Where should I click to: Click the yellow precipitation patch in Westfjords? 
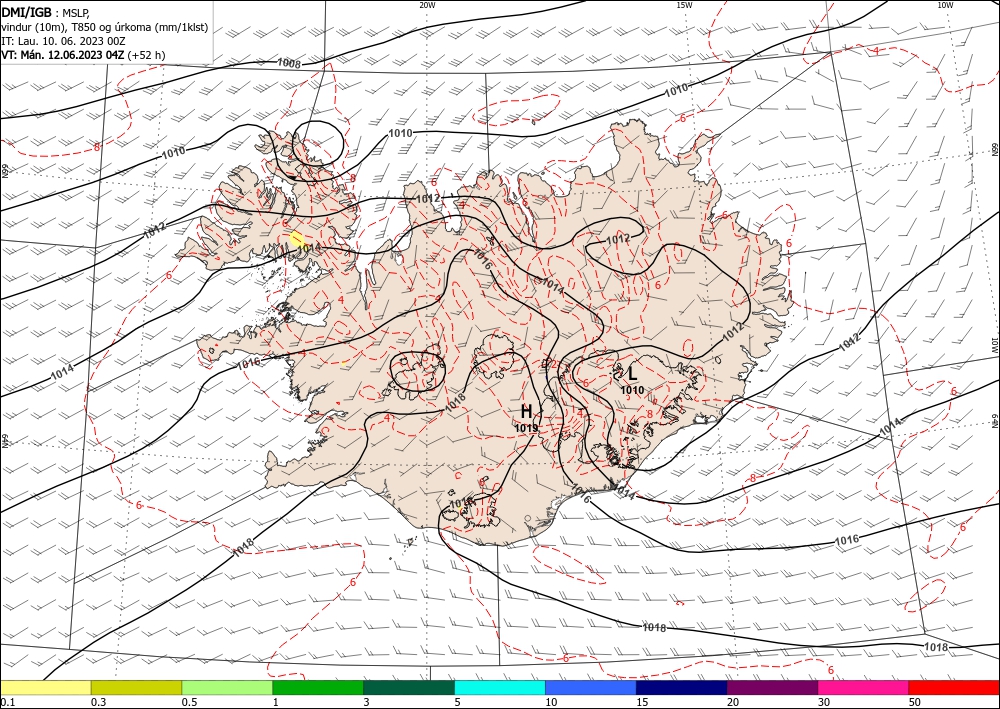[296, 239]
